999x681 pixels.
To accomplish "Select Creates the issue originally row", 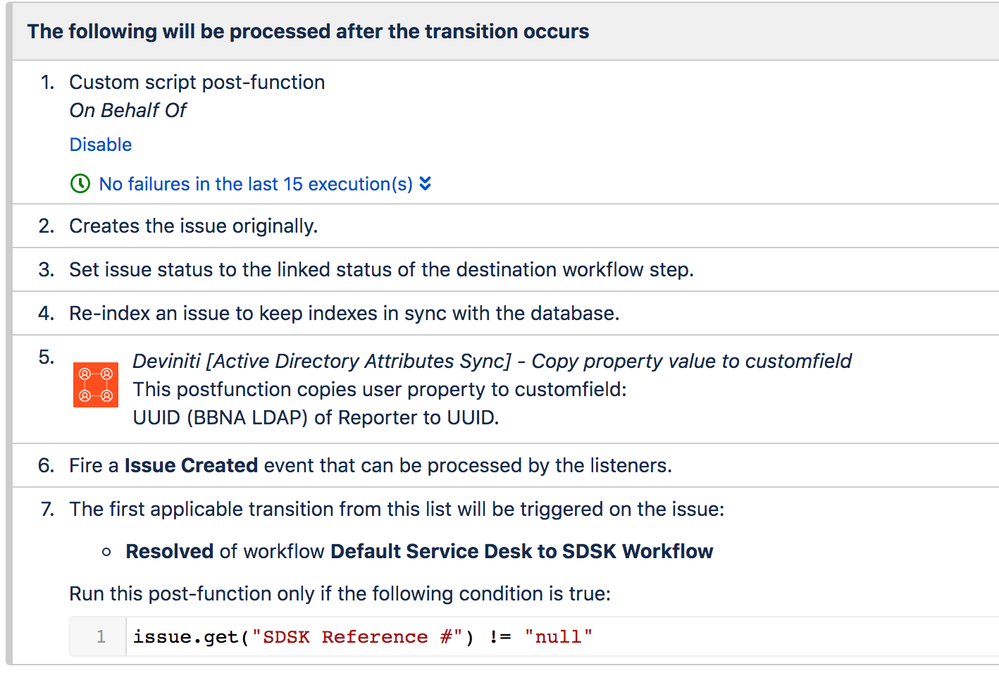I will click(506, 226).
